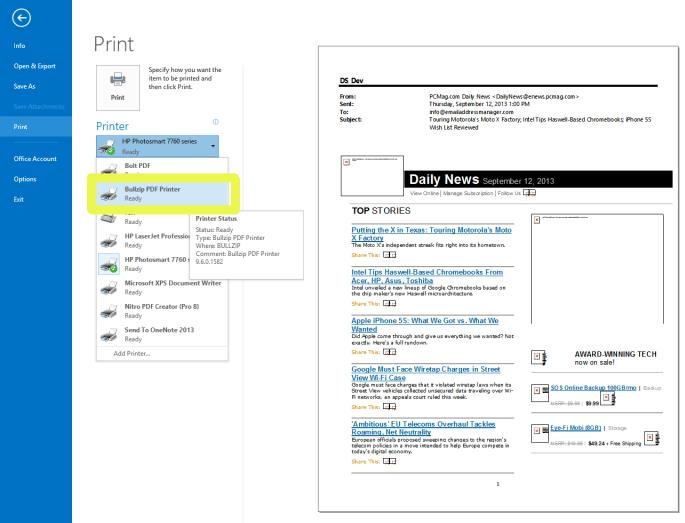Click SOS Online Backup link in preview

[593, 388]
